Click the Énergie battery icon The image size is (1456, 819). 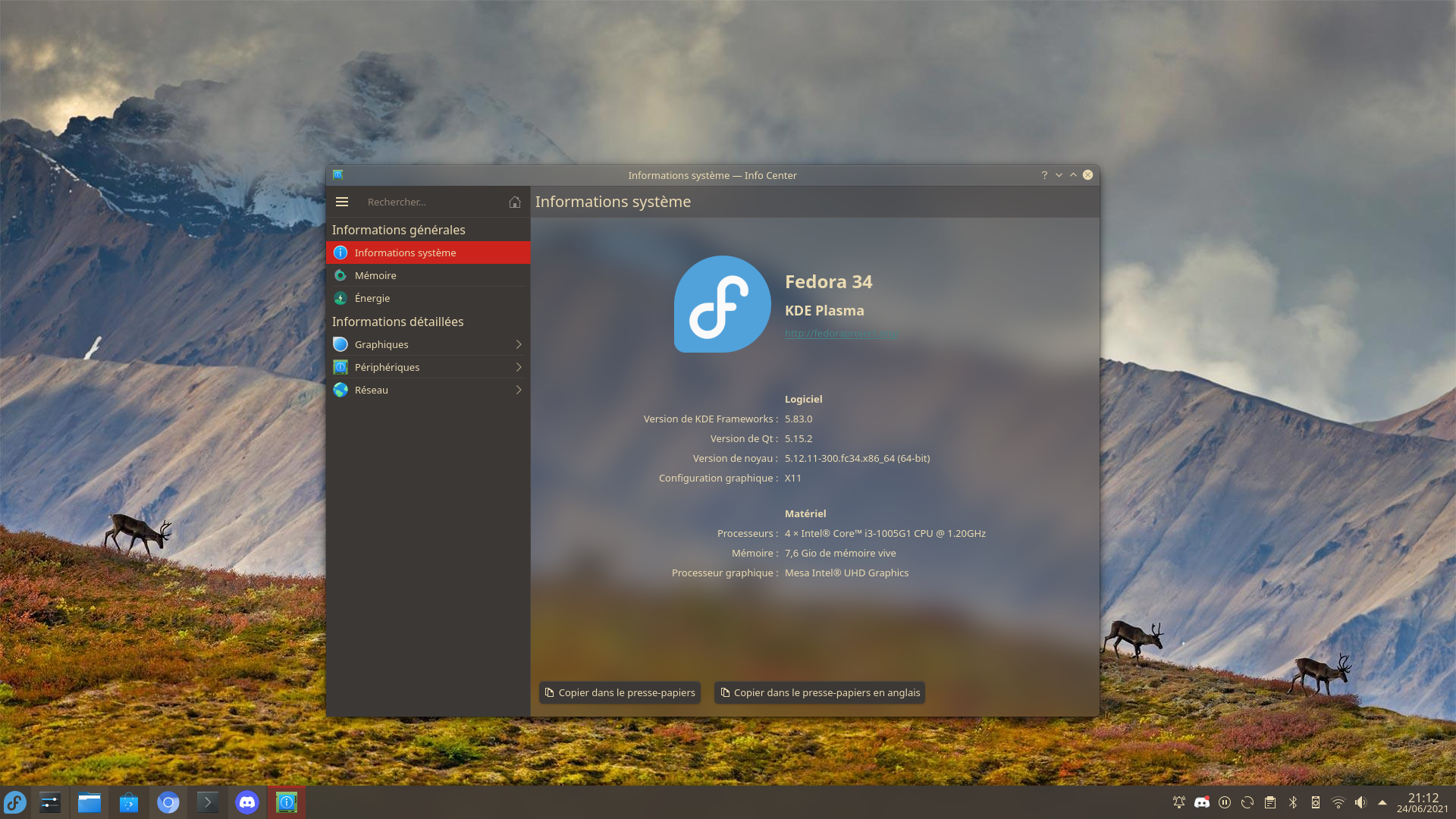(340, 298)
